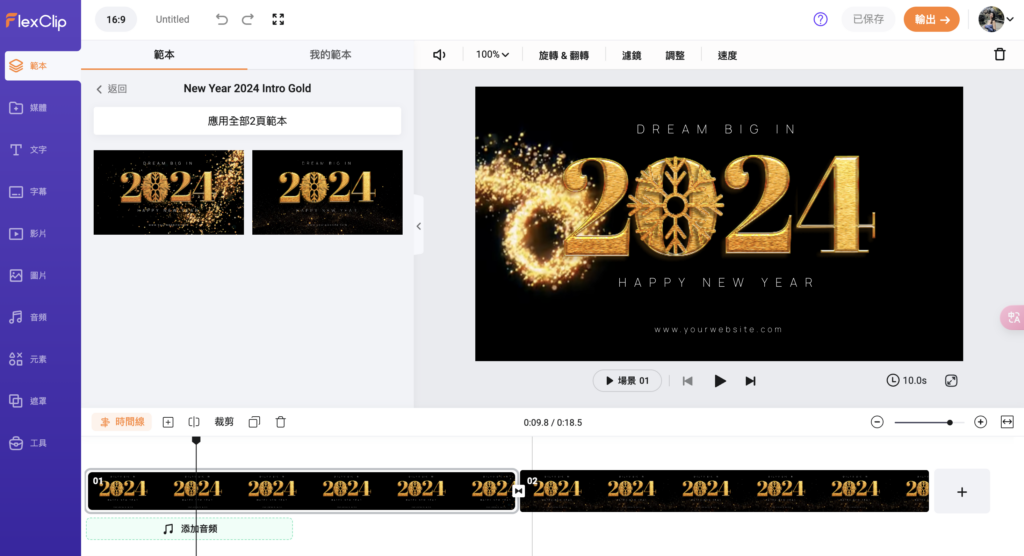Zoom out the timeline with minus icon
This screenshot has width=1024, height=556.
click(x=877, y=422)
